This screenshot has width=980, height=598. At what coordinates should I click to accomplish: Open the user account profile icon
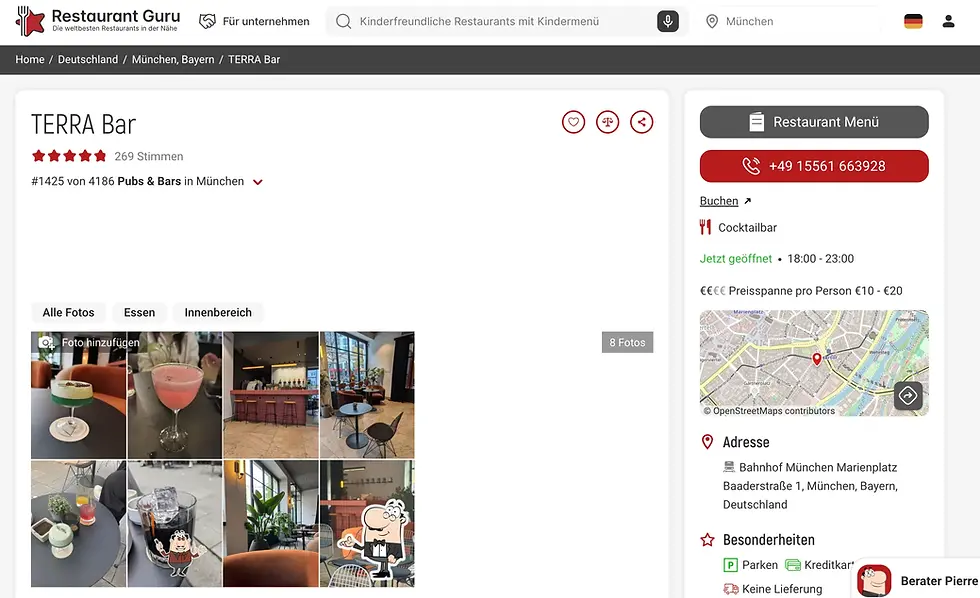tap(948, 21)
